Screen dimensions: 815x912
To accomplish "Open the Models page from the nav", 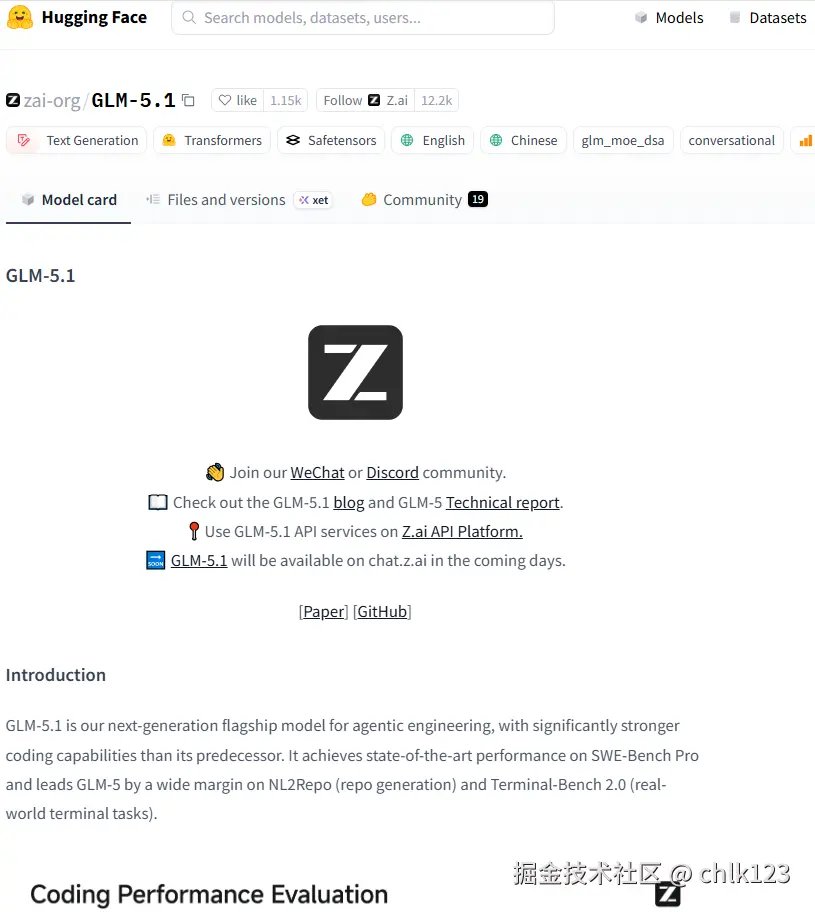I will (x=668, y=18).
